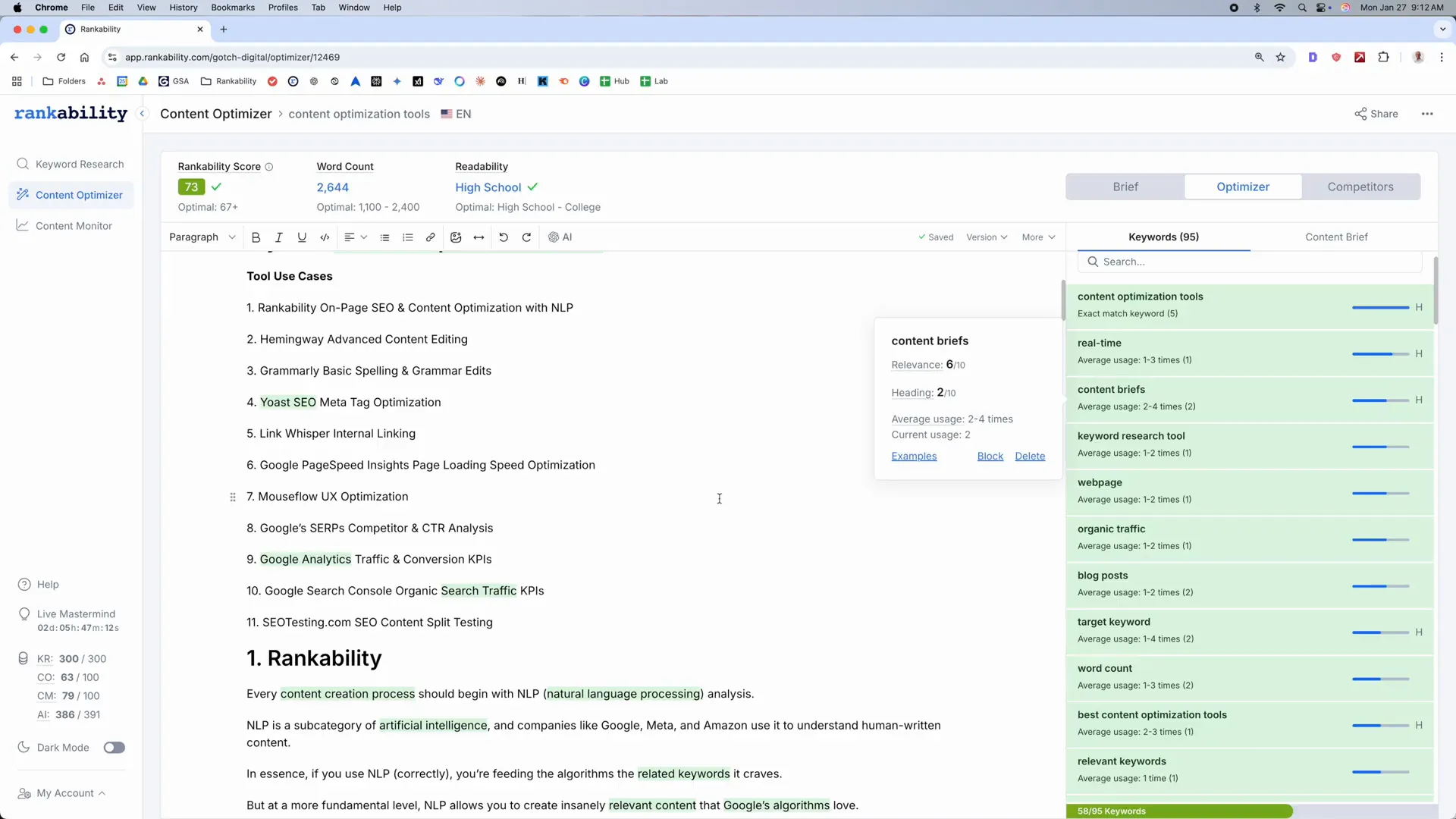Insert inline code formatting

point(325,237)
